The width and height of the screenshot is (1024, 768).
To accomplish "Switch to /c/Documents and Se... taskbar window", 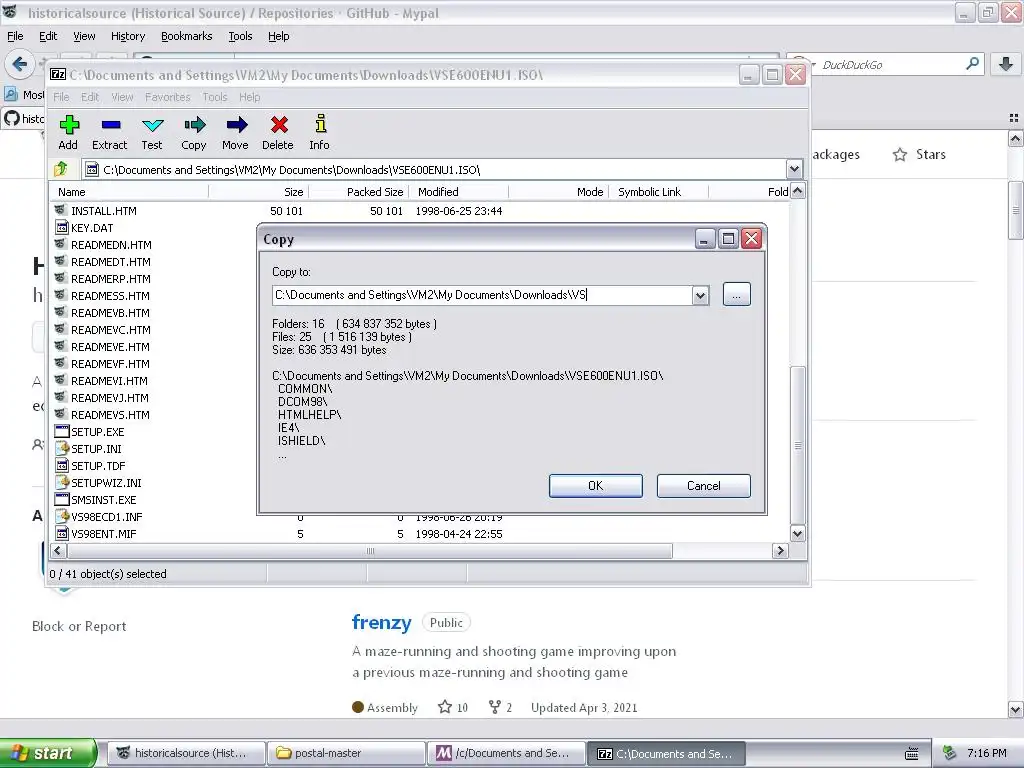I will pyautogui.click(x=505, y=753).
